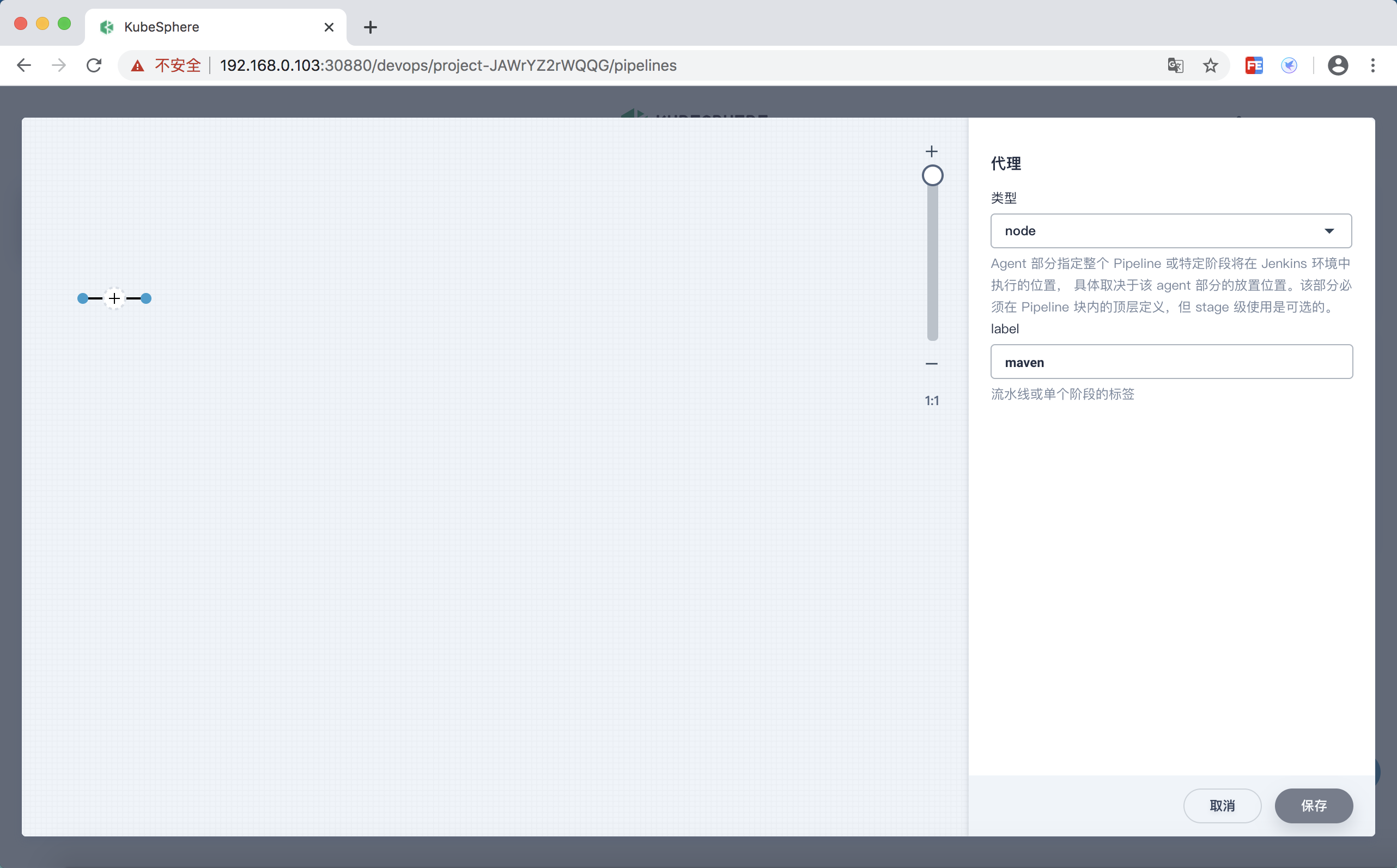Click the label input field containing maven
Screen dimensions: 1397x868
click(1171, 362)
